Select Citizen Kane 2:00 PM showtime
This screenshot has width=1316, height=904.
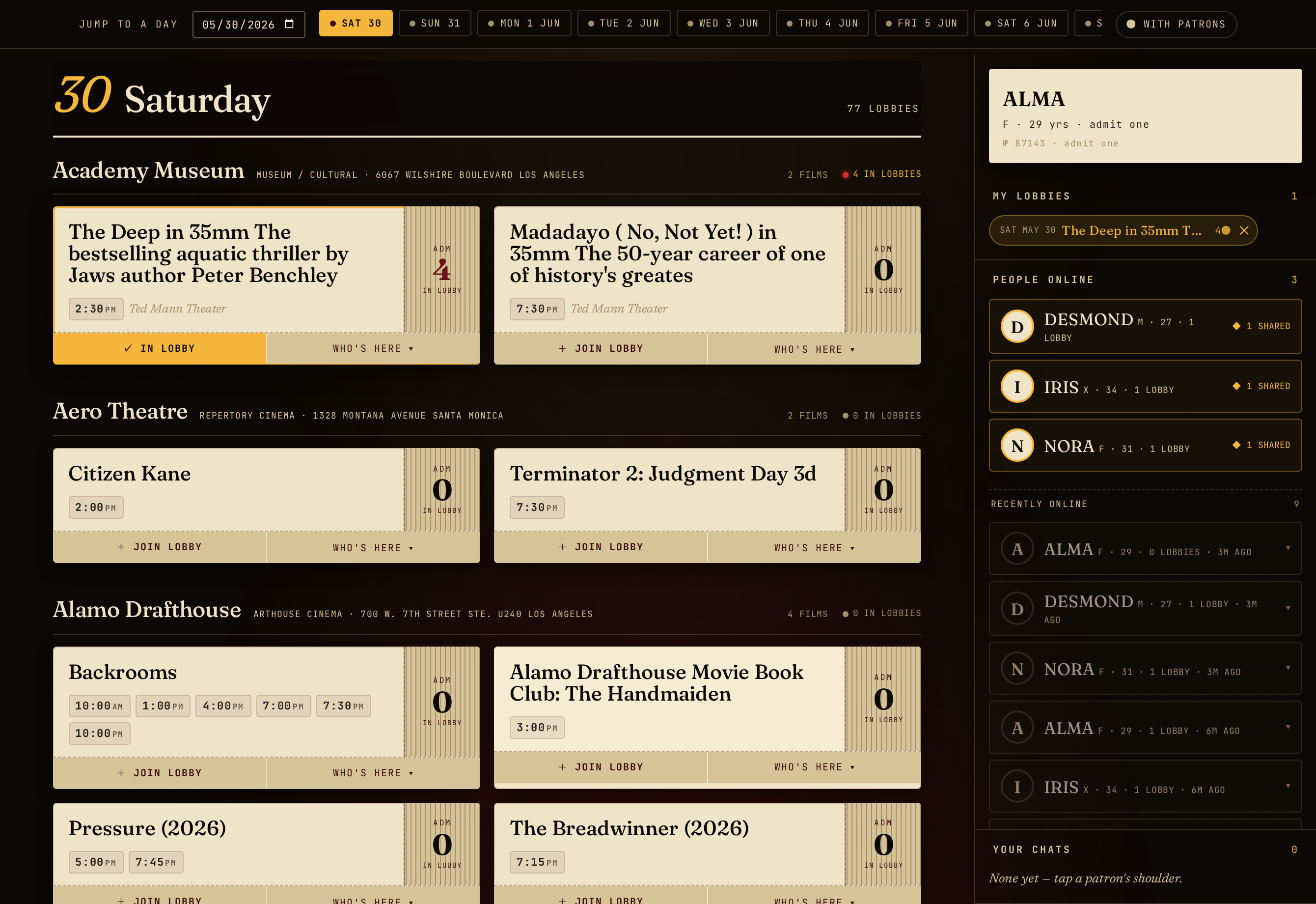point(96,508)
